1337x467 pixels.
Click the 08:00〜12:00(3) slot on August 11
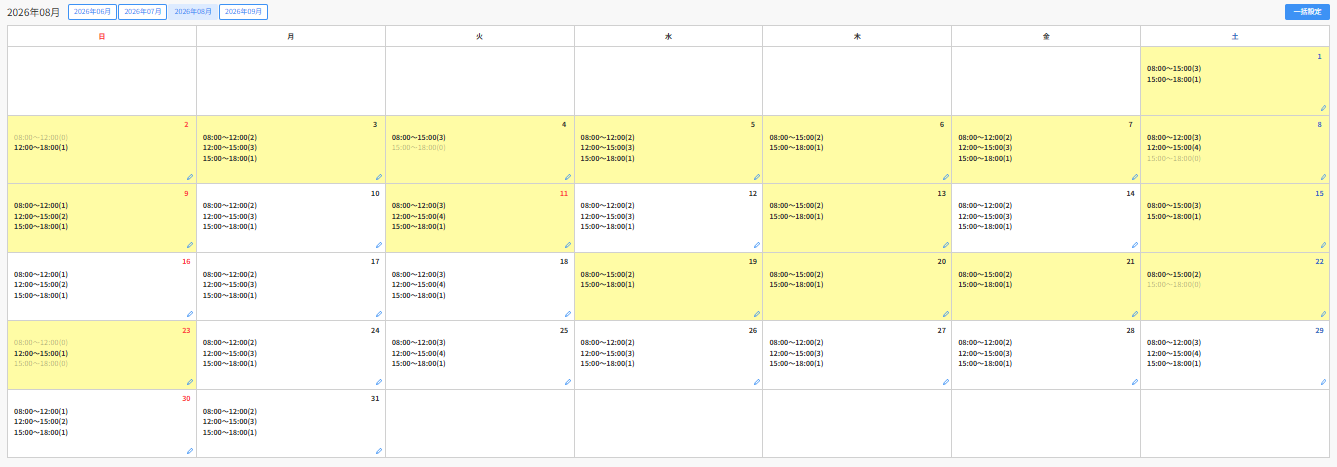419,206
